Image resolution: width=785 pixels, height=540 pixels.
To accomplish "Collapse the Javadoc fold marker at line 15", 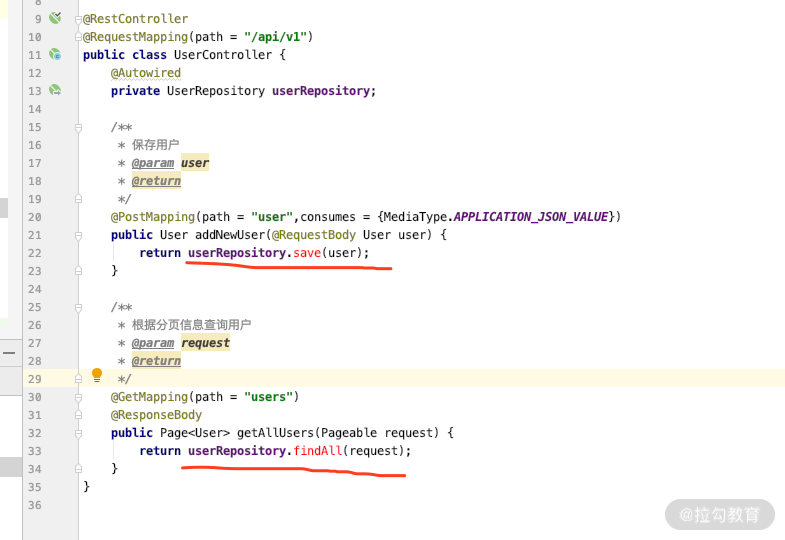I will tap(78, 128).
